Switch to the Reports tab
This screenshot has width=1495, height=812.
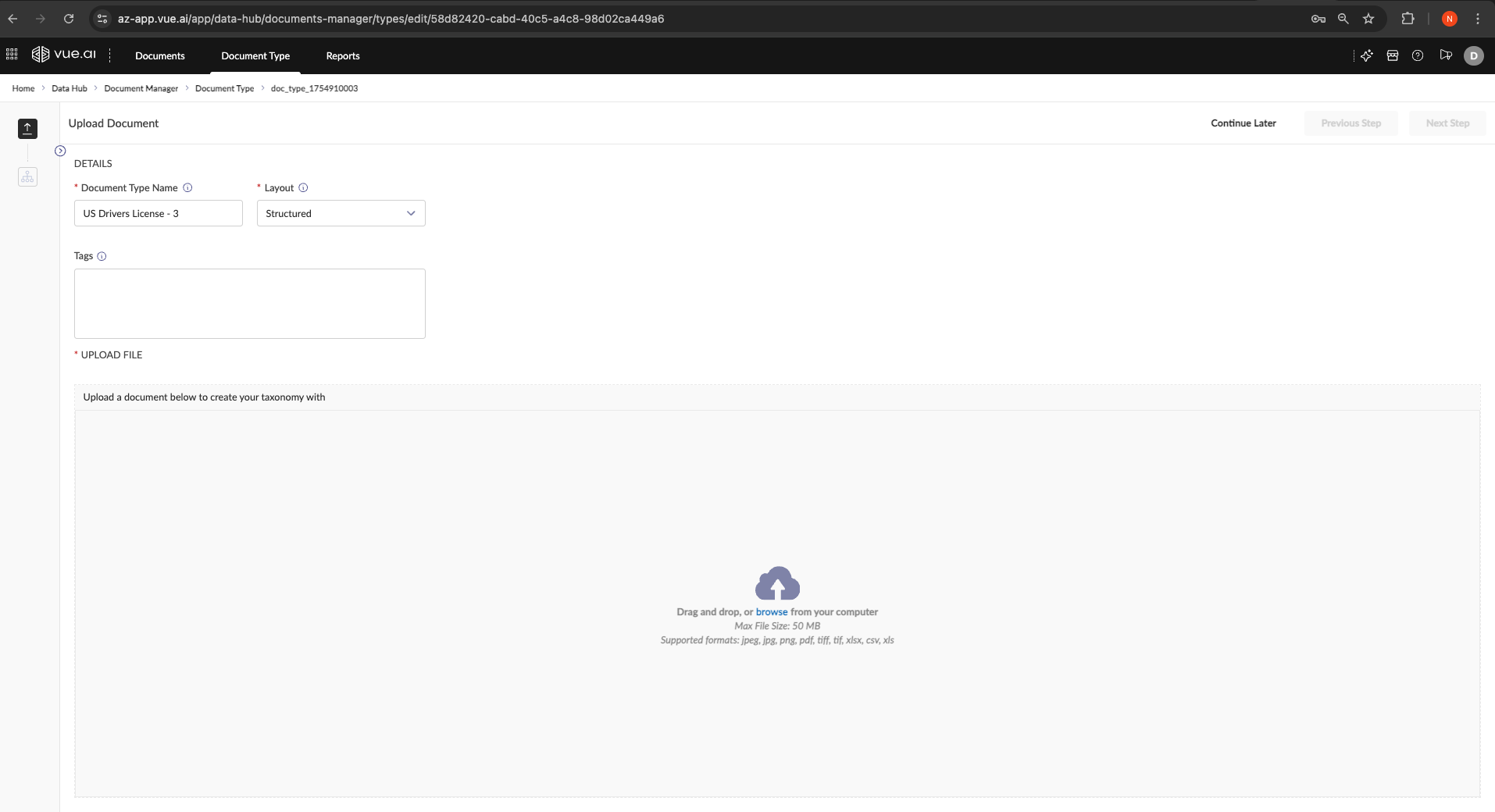[342, 55]
